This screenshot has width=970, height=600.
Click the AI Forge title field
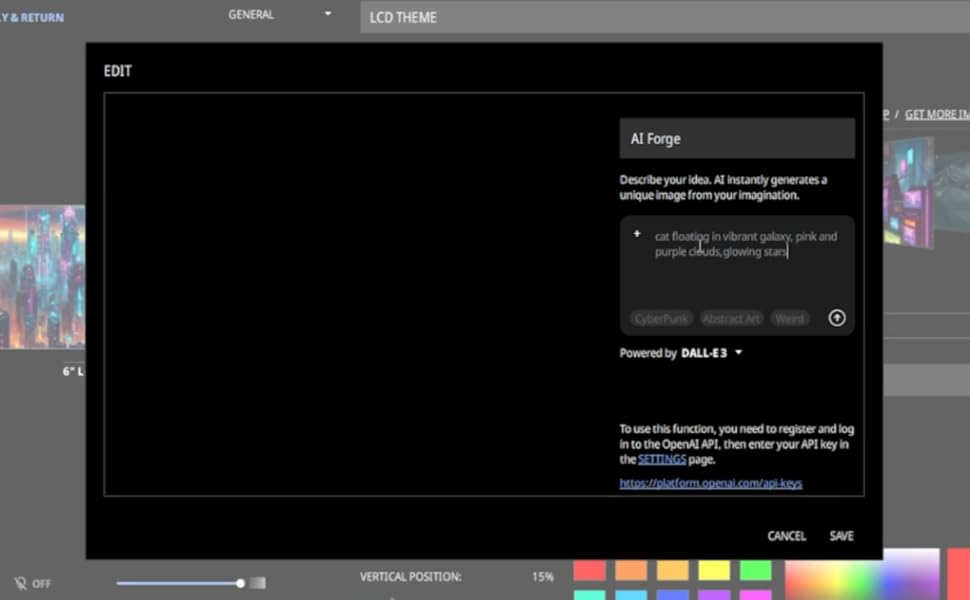tap(737, 139)
